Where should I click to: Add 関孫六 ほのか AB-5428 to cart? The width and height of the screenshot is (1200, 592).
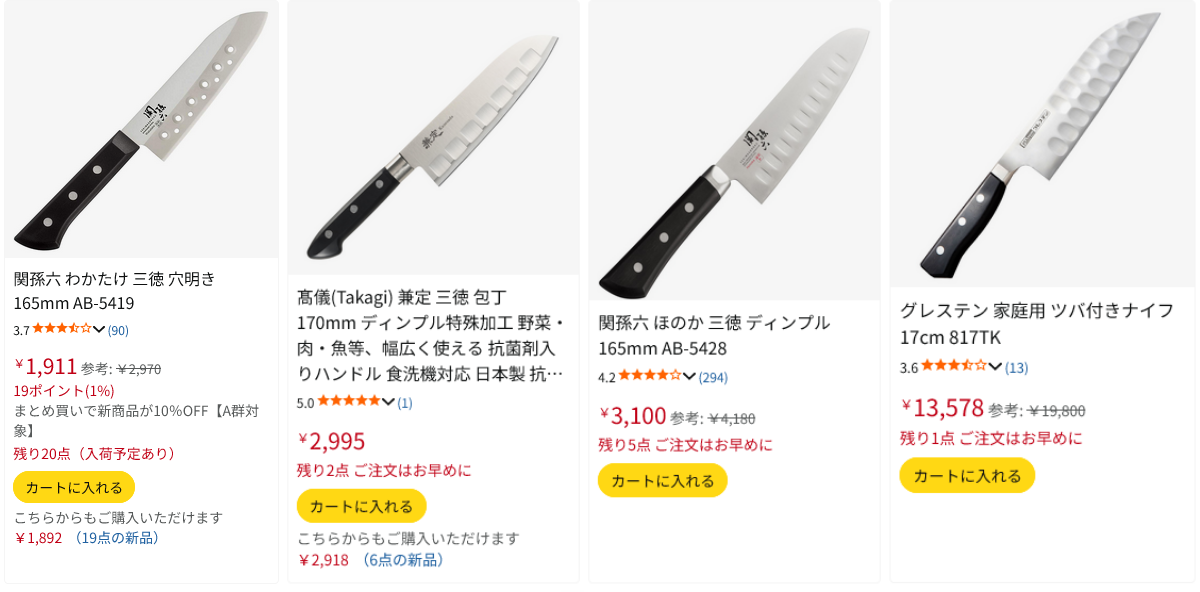pos(662,481)
